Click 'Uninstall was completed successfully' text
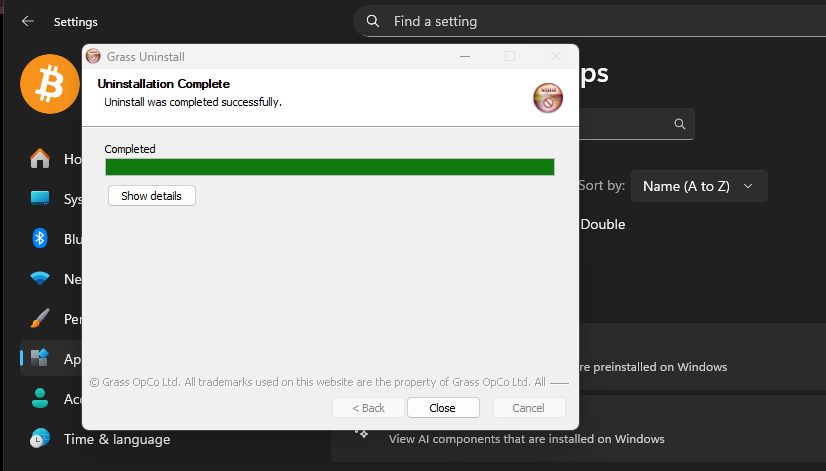The height and width of the screenshot is (471, 826). pyautogui.click(x=193, y=102)
